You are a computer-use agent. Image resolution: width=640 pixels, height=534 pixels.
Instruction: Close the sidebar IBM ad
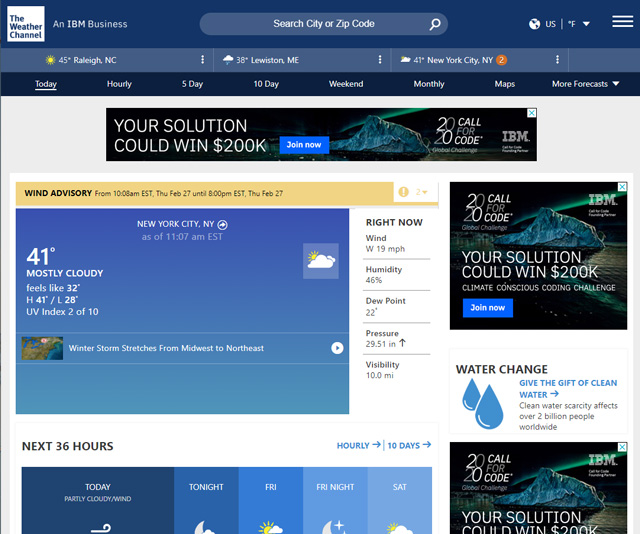[x=622, y=187]
